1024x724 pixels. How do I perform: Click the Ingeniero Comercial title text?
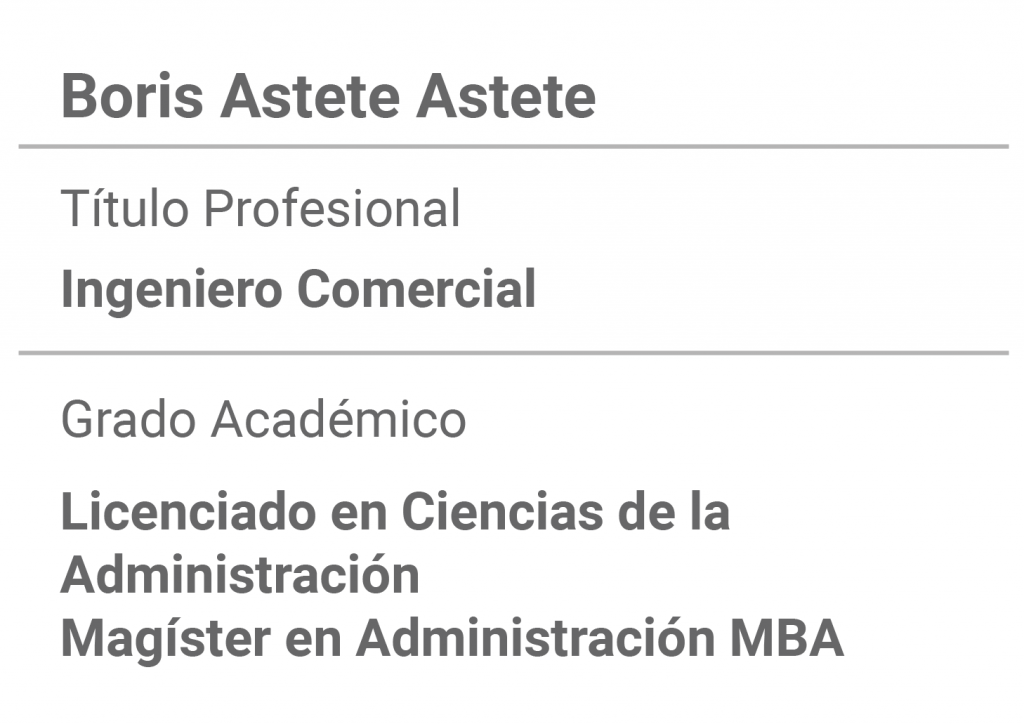coord(298,289)
